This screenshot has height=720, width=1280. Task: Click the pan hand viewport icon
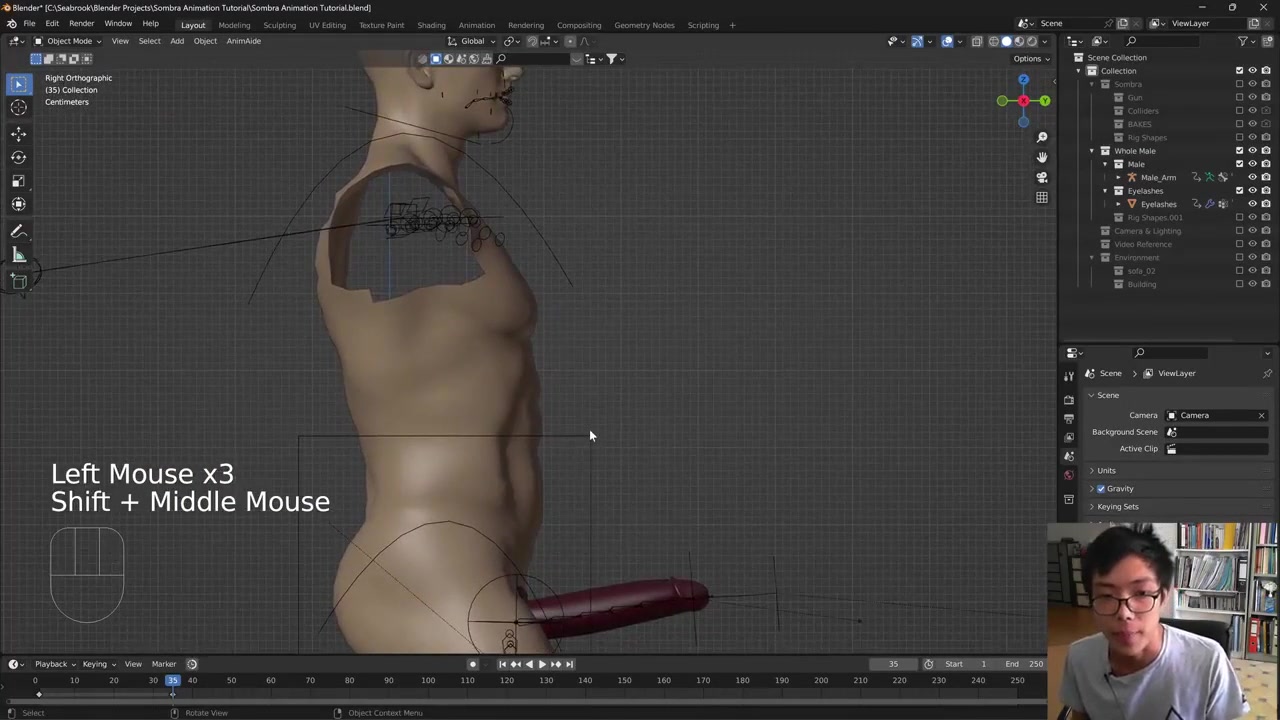[x=1041, y=157]
